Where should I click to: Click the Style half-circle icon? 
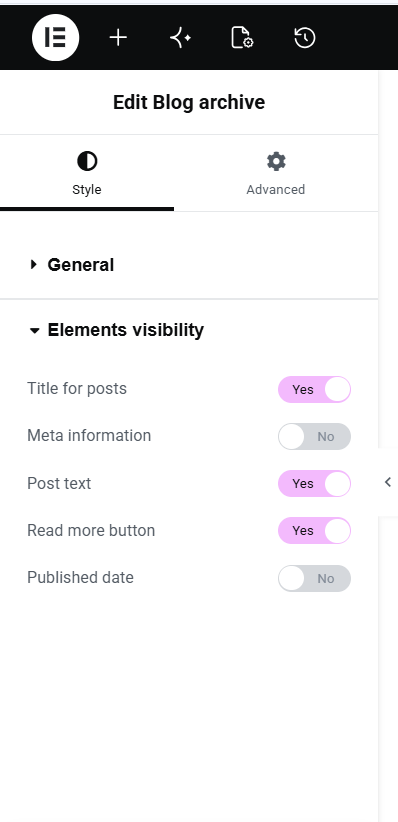pos(87,161)
